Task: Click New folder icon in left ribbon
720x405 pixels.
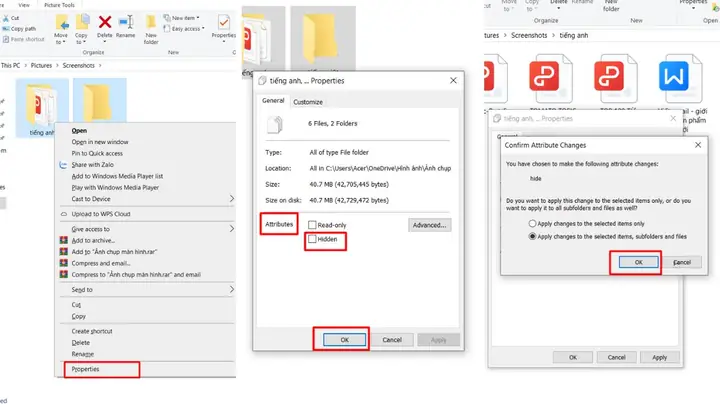Action: tap(151, 22)
